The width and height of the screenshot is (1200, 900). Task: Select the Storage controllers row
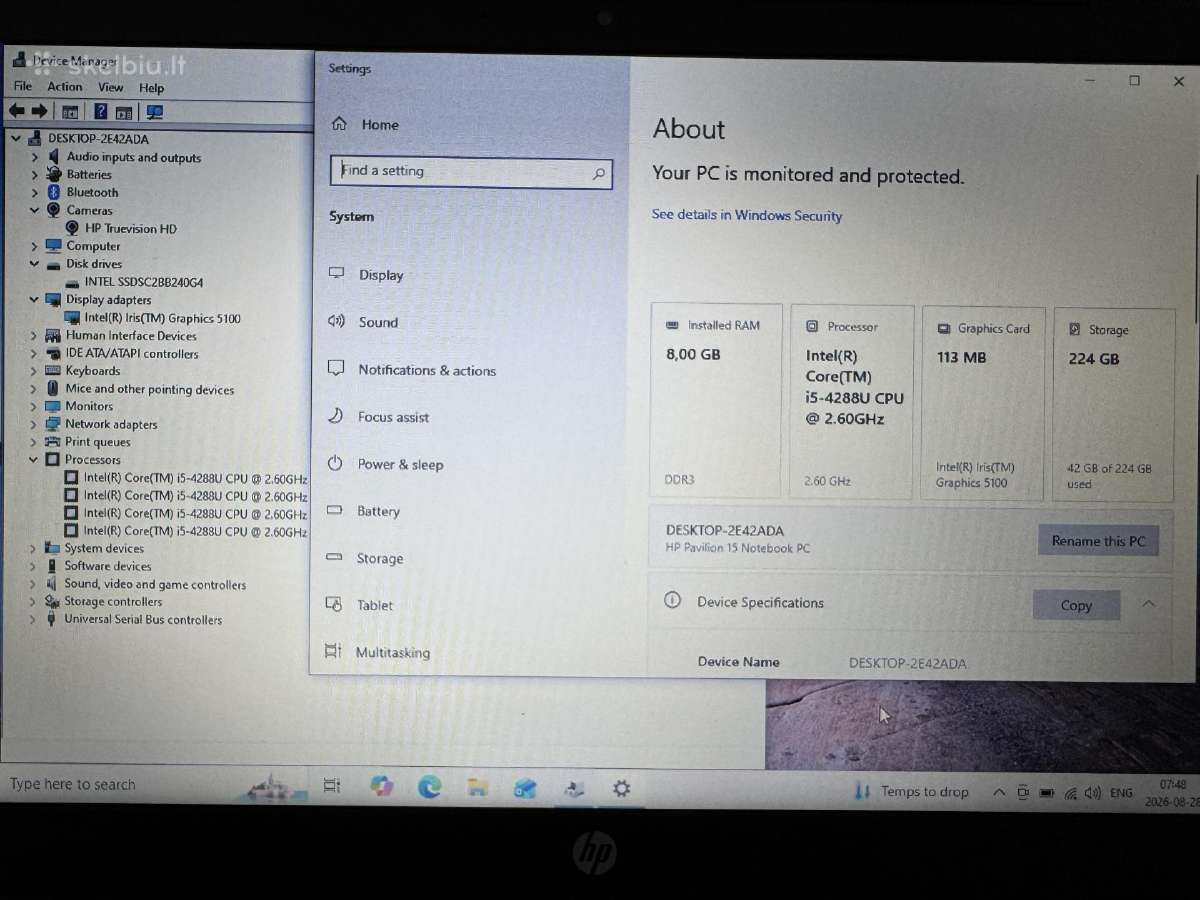tap(113, 602)
